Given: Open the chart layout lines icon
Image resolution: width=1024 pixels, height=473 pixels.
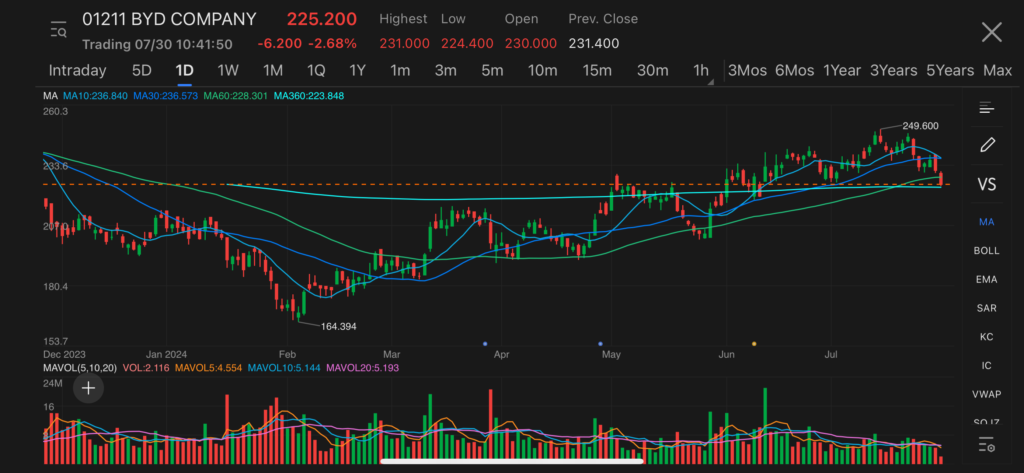Looking at the screenshot, I should [x=986, y=108].
